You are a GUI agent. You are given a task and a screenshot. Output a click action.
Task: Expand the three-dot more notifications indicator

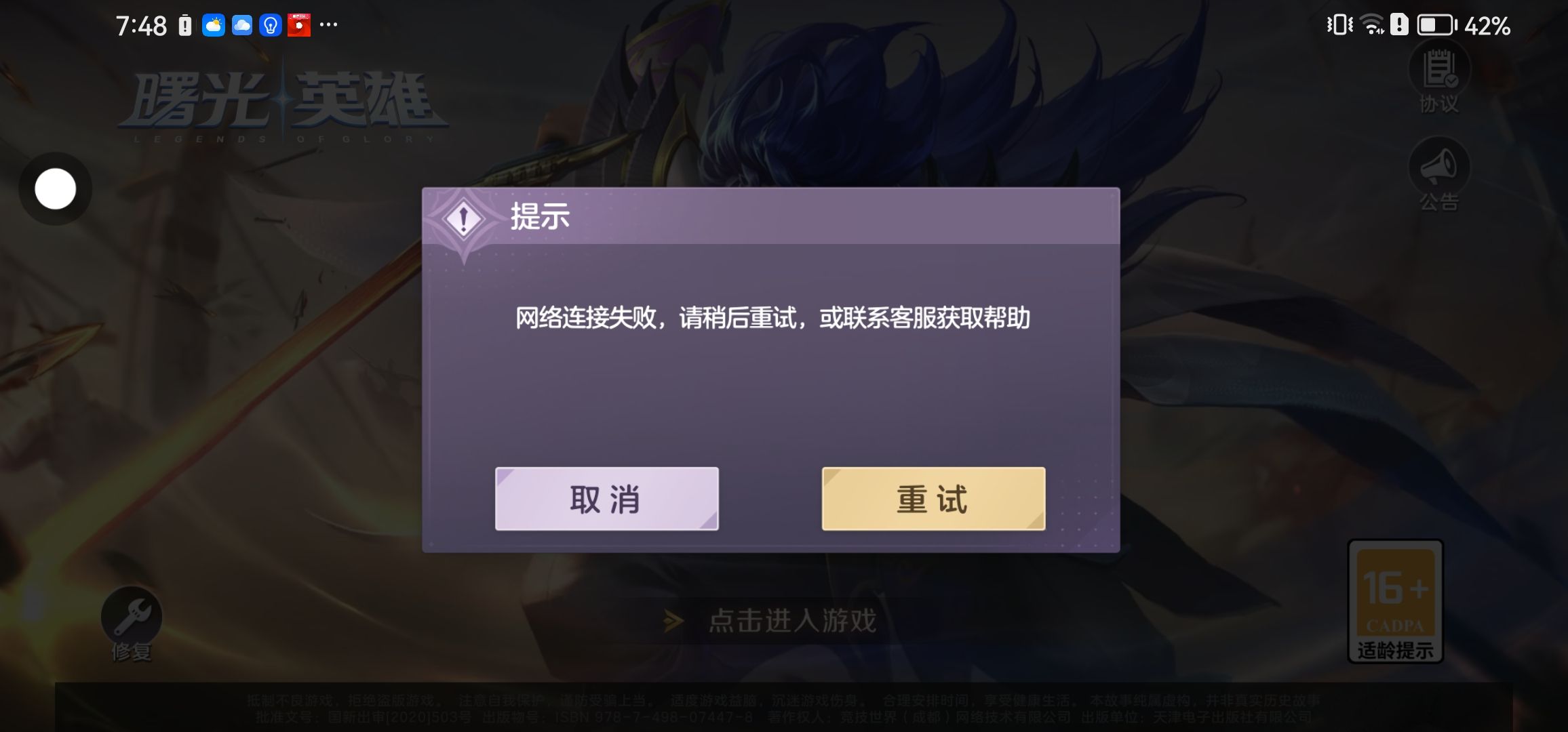tap(328, 24)
